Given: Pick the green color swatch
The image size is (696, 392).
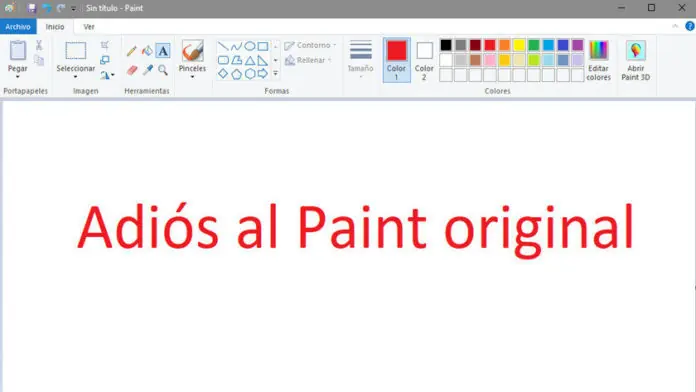Looking at the screenshot, I should 534,45.
